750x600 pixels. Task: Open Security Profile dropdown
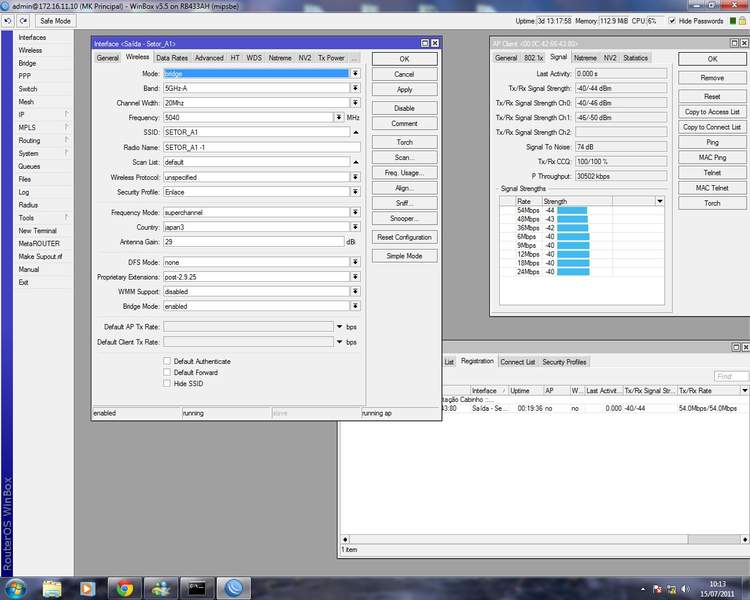pos(355,192)
